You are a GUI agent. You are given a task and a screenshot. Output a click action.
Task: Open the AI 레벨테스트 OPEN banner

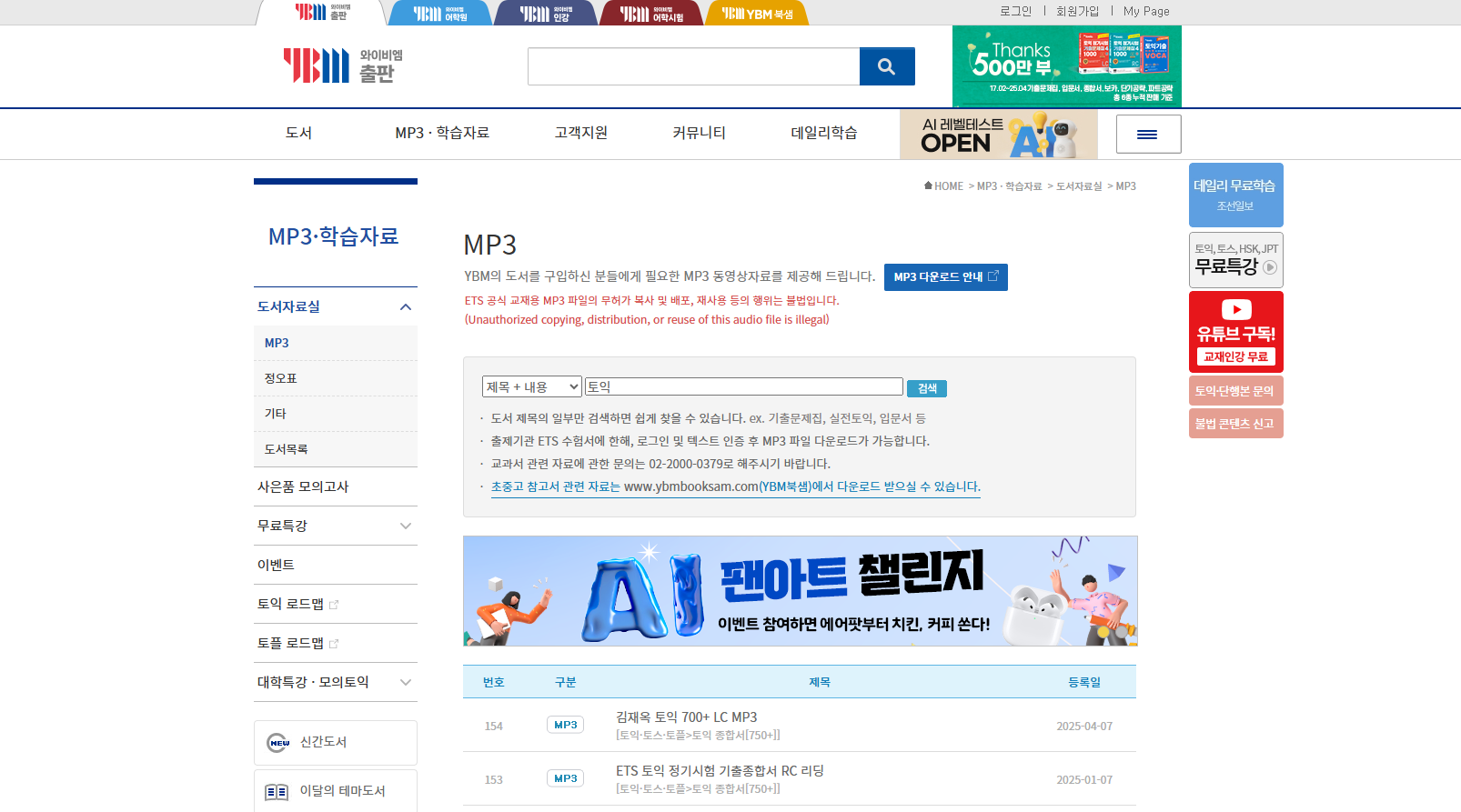point(998,135)
